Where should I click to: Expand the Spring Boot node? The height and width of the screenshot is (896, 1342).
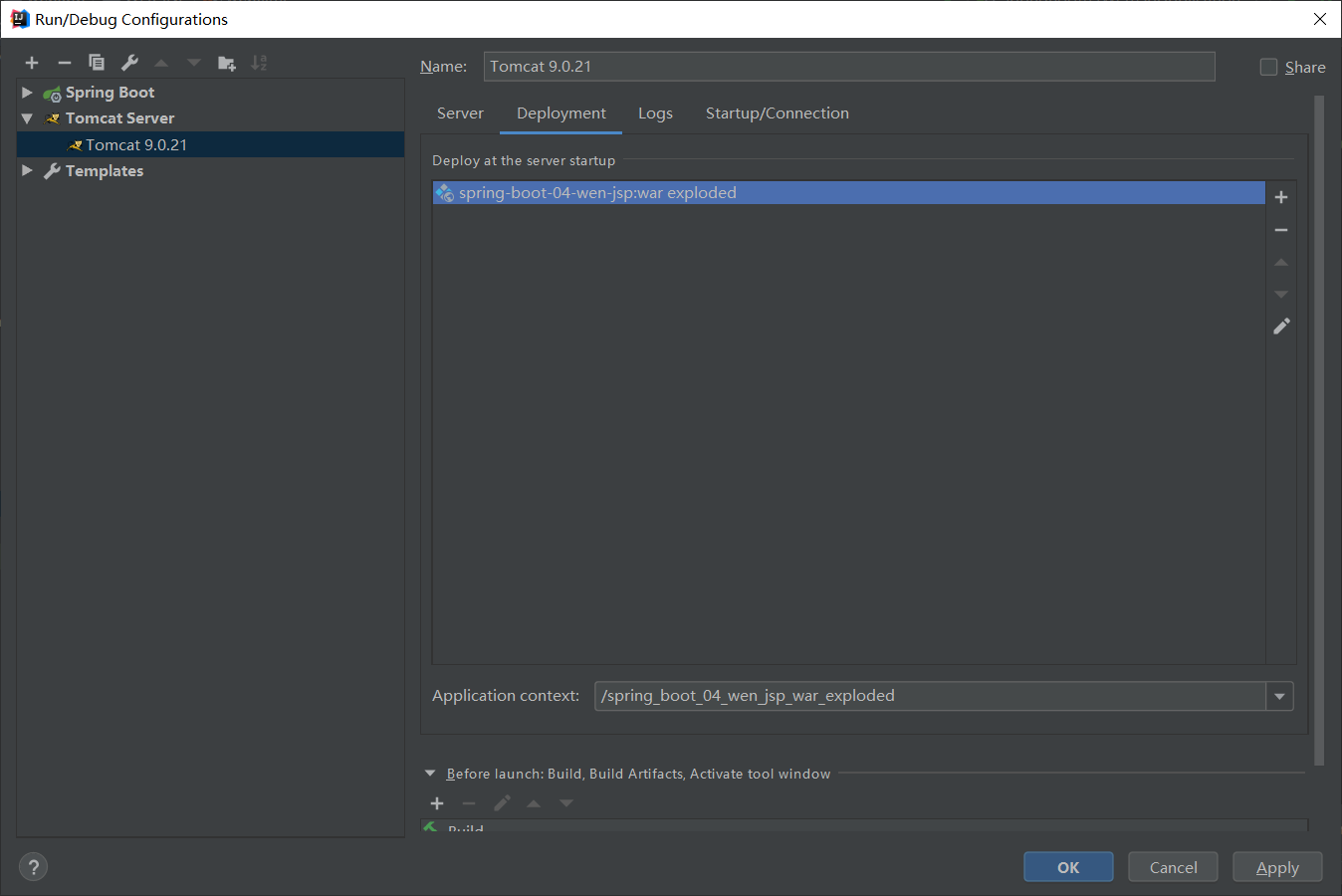pos(27,93)
